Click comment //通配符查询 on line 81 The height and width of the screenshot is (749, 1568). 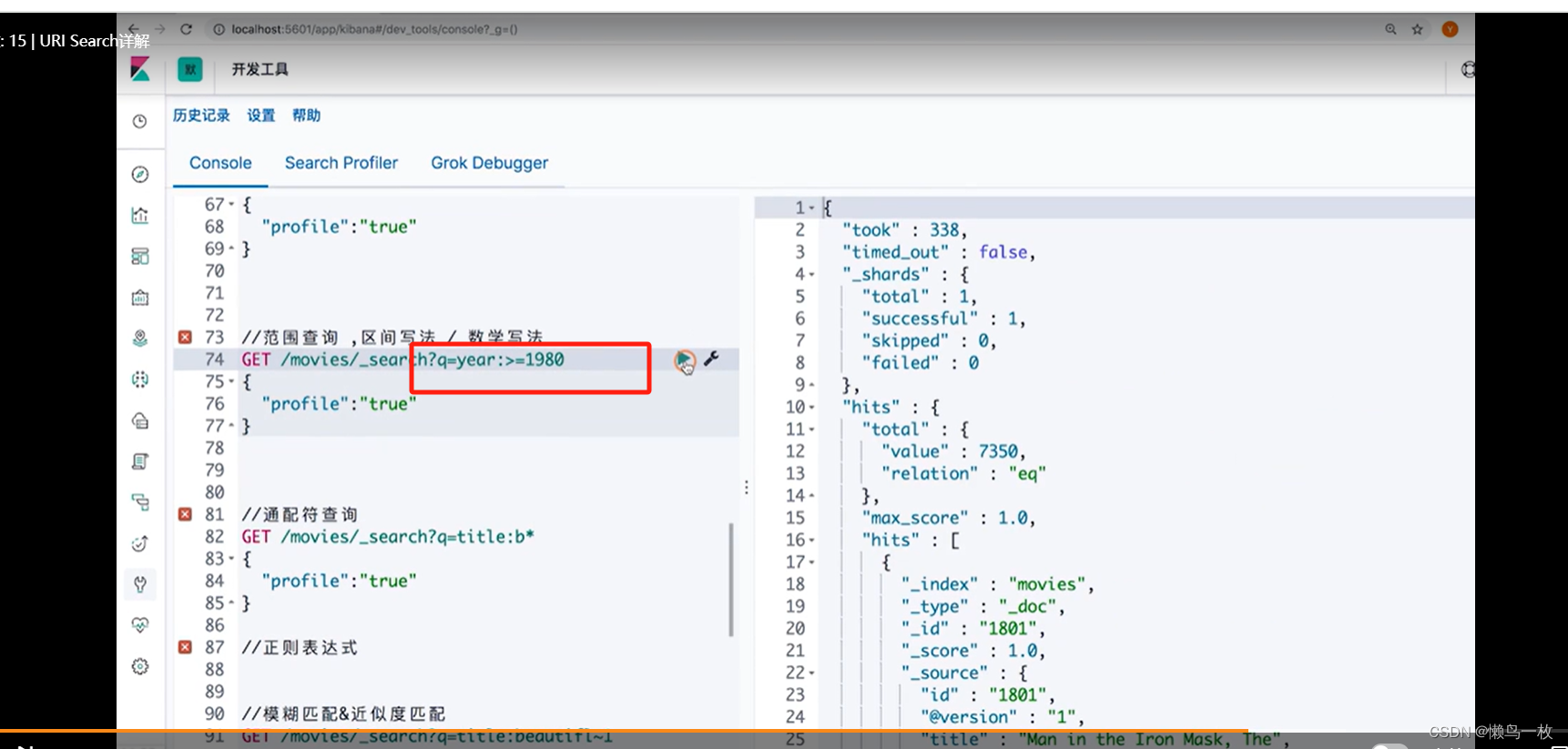coord(300,514)
